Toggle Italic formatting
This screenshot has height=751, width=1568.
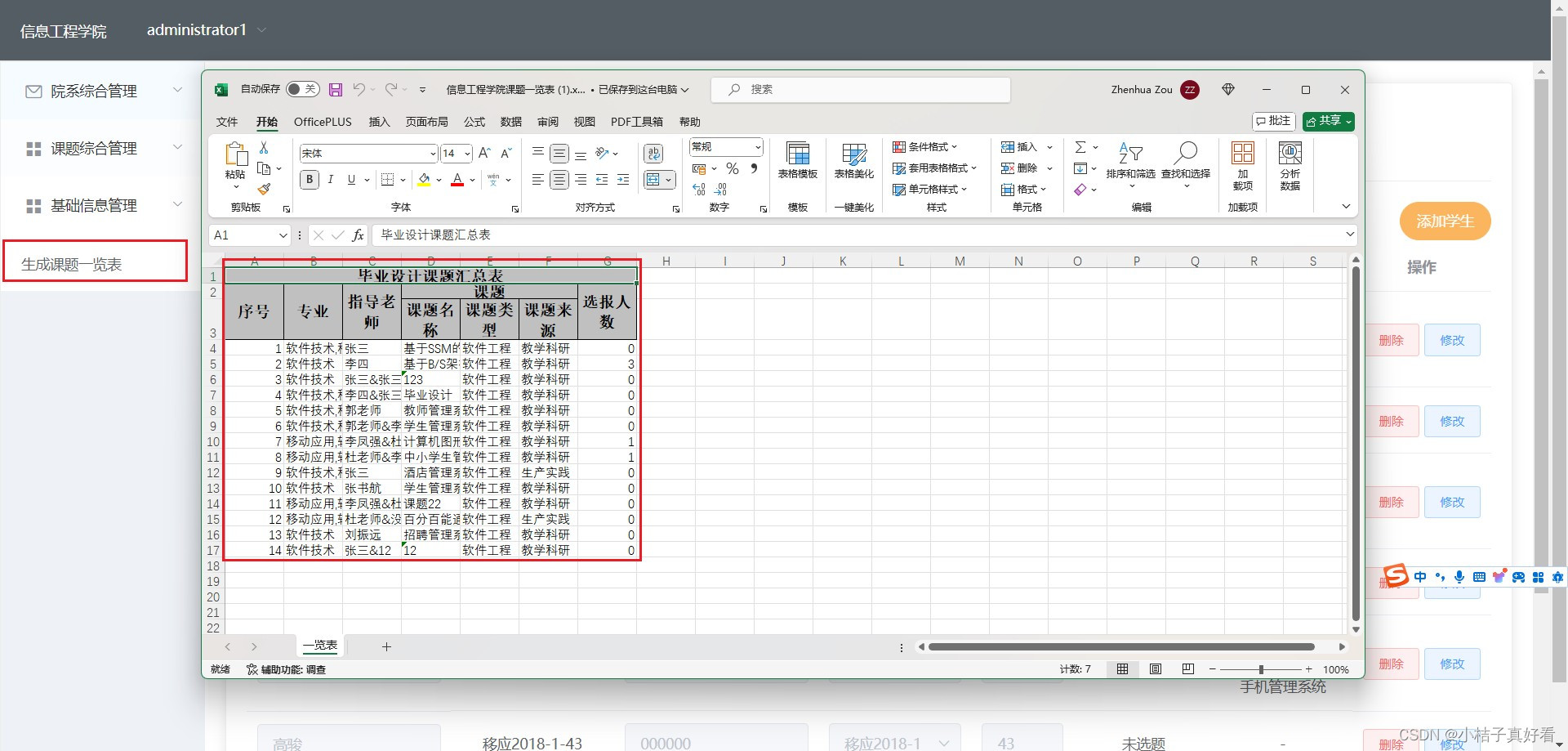(x=330, y=180)
